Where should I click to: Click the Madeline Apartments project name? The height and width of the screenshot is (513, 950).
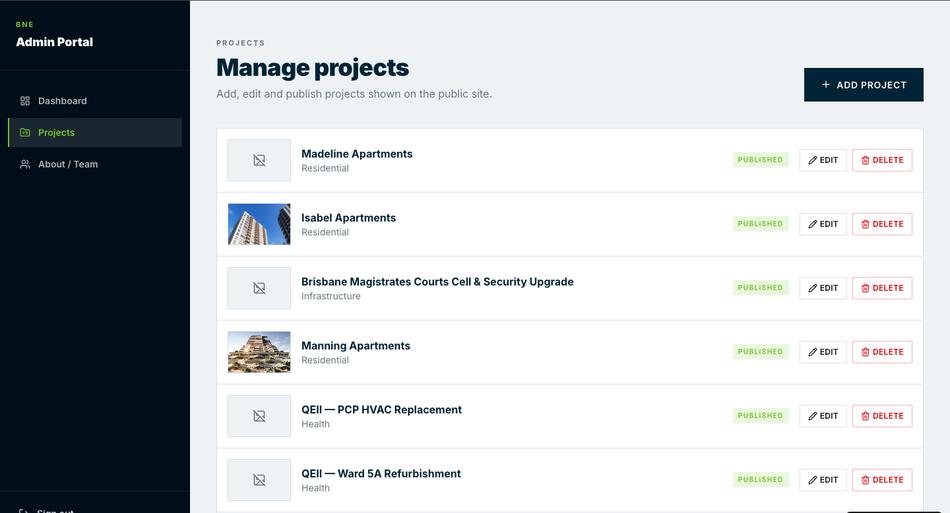coord(357,154)
